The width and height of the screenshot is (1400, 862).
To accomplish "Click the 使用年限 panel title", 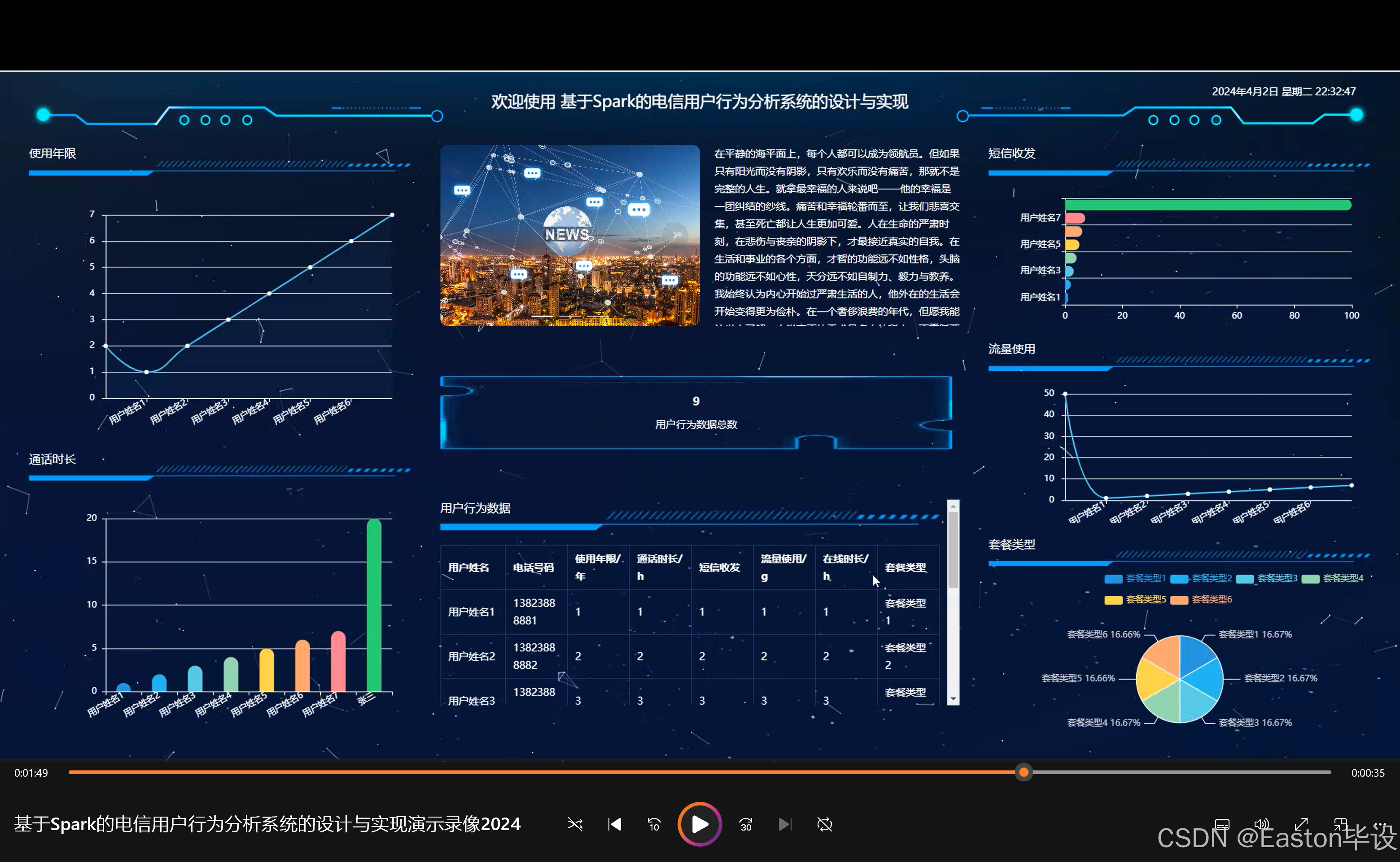I will point(52,154).
